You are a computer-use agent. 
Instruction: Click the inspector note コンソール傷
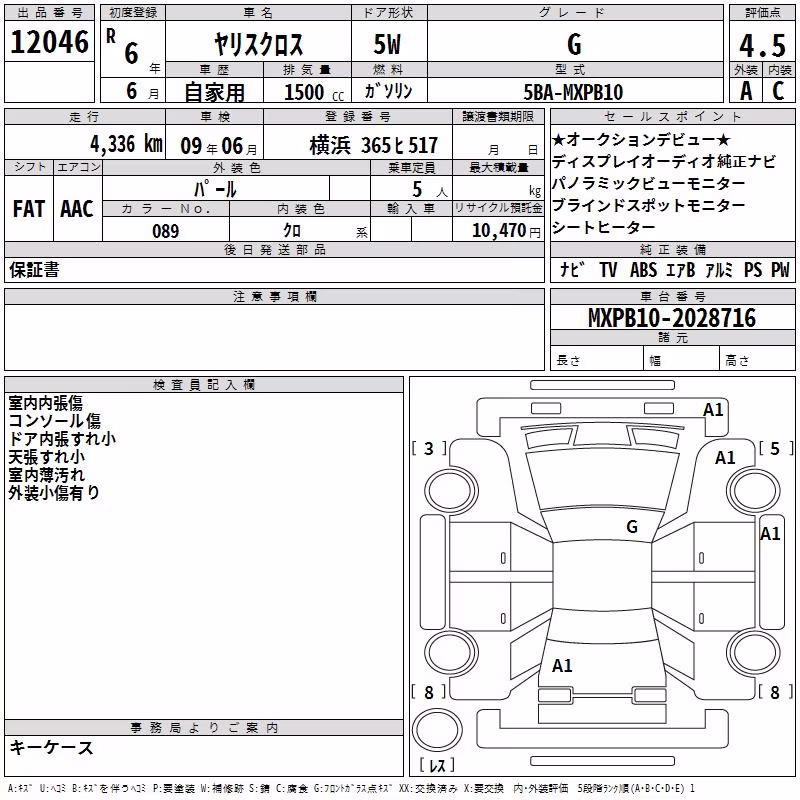click(x=55, y=421)
